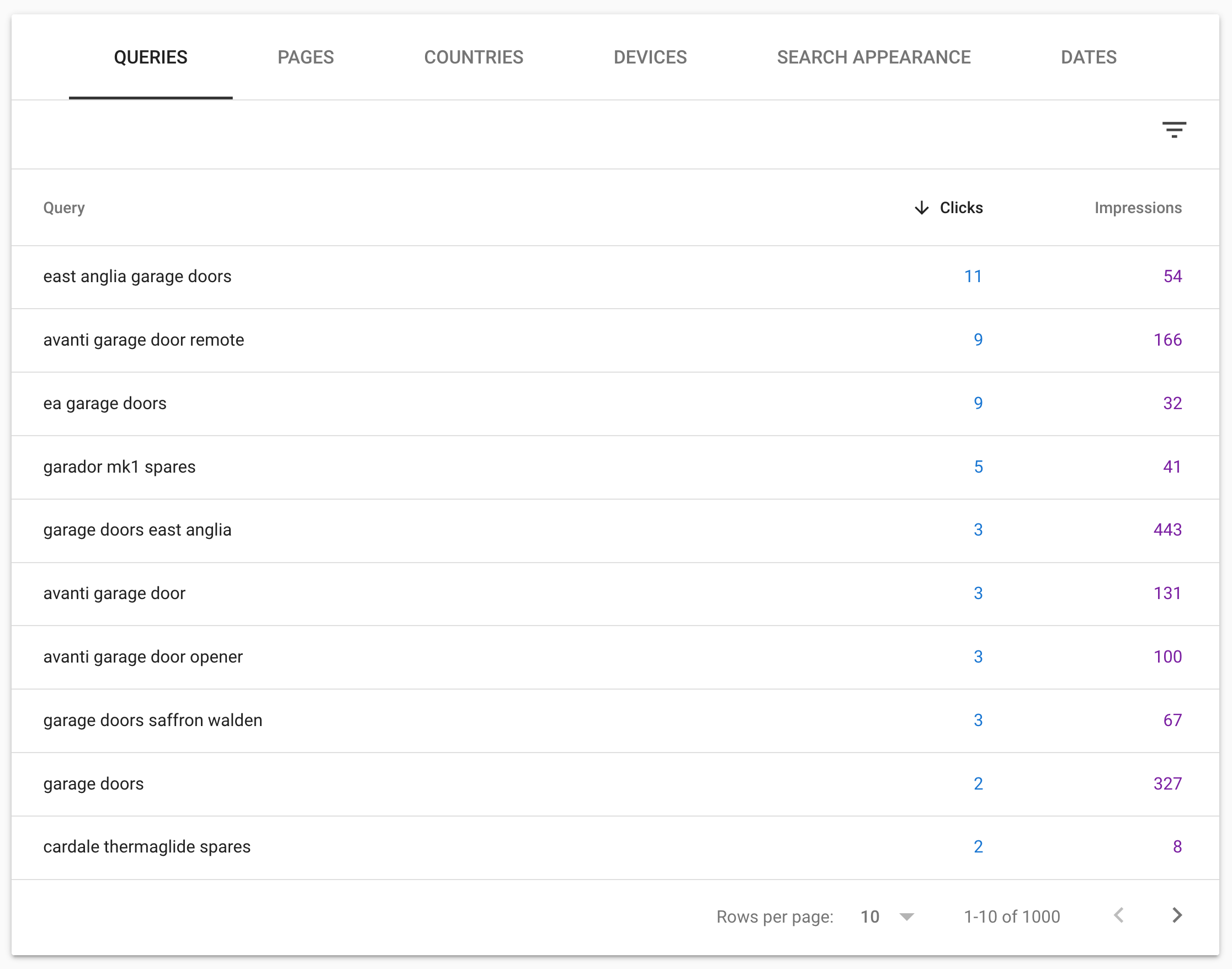The height and width of the screenshot is (969, 1232).
Task: Click the 'Rows per page:' label
Action: tap(775, 917)
